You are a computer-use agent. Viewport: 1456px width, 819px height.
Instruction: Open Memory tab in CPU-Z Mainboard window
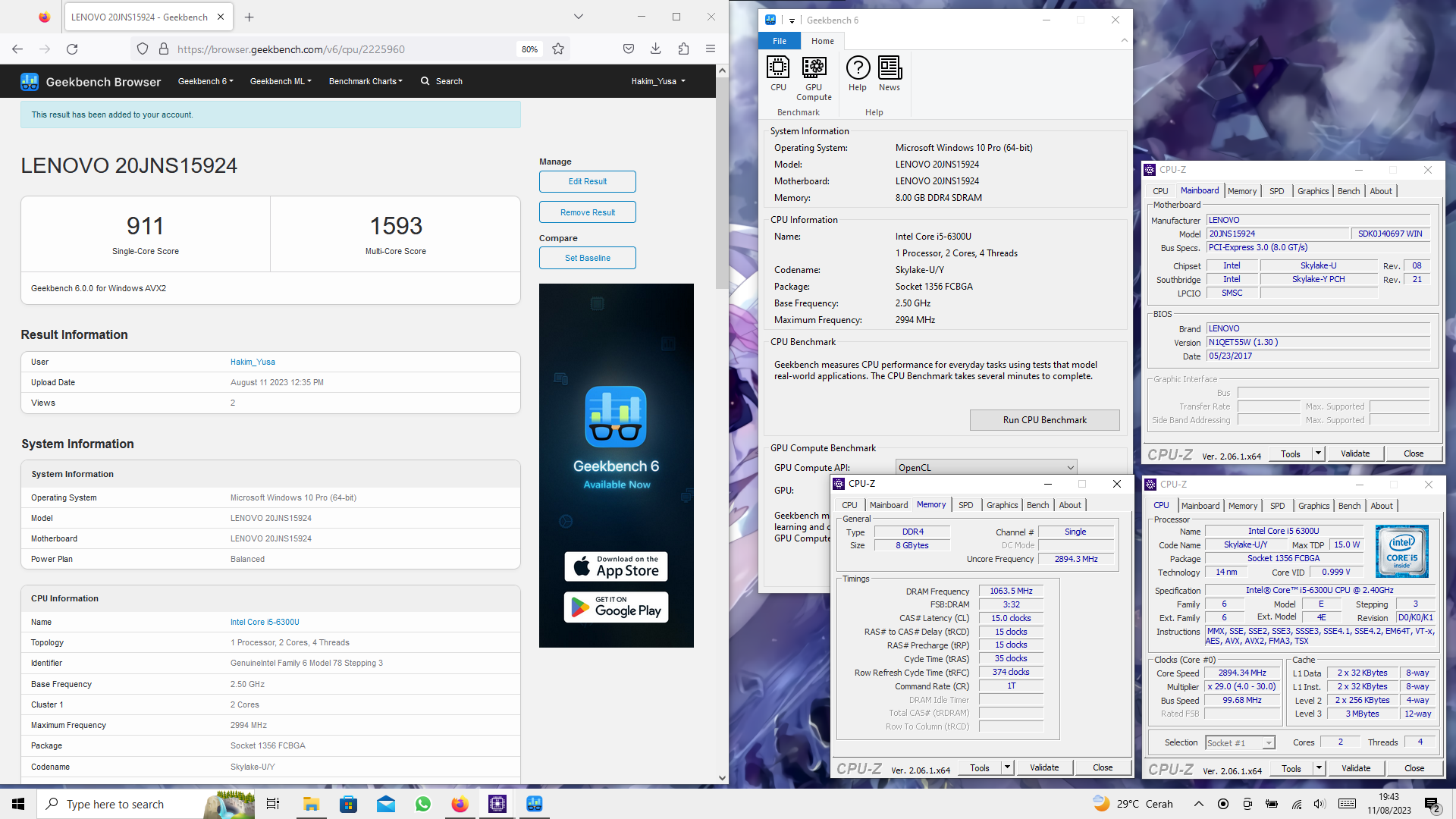pos(1241,191)
